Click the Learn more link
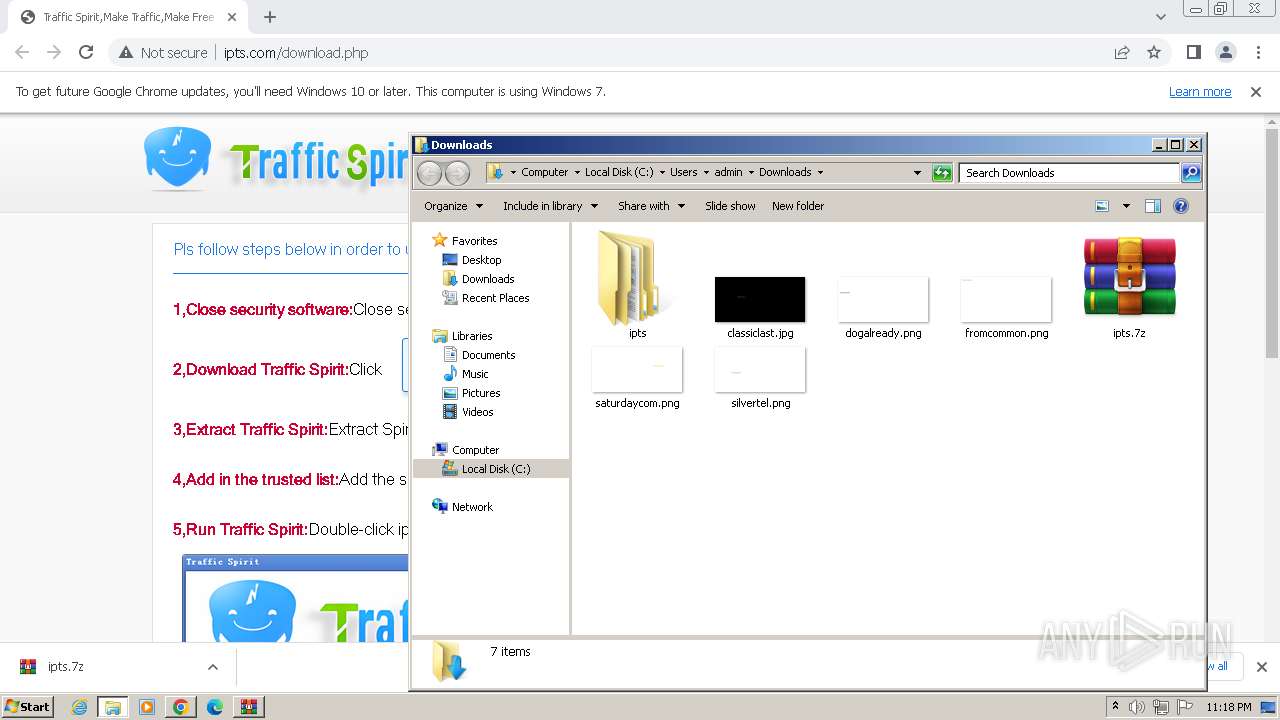Screen dimensions: 1280x720 (1200, 92)
